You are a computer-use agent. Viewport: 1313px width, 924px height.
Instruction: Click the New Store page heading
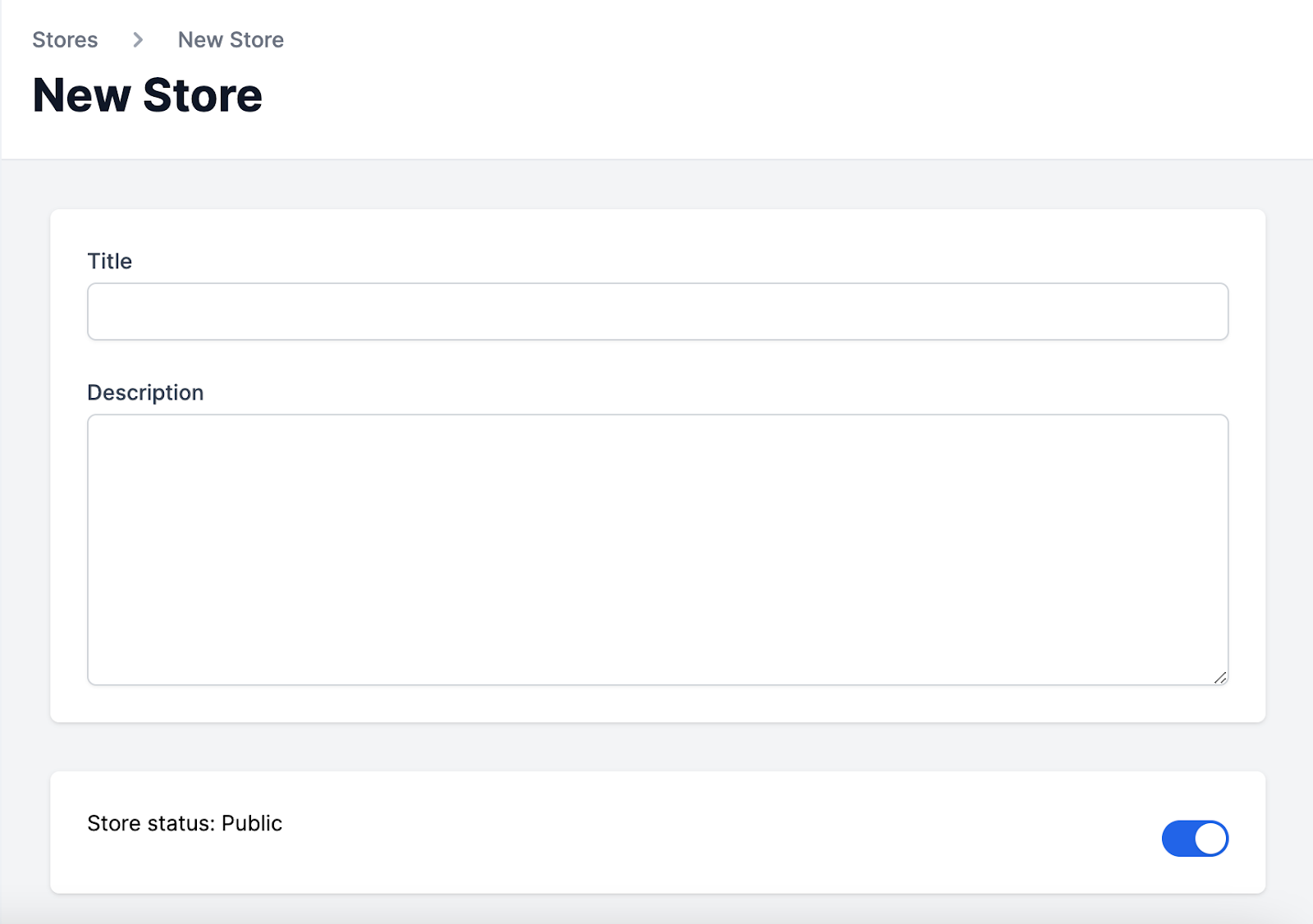tap(148, 95)
